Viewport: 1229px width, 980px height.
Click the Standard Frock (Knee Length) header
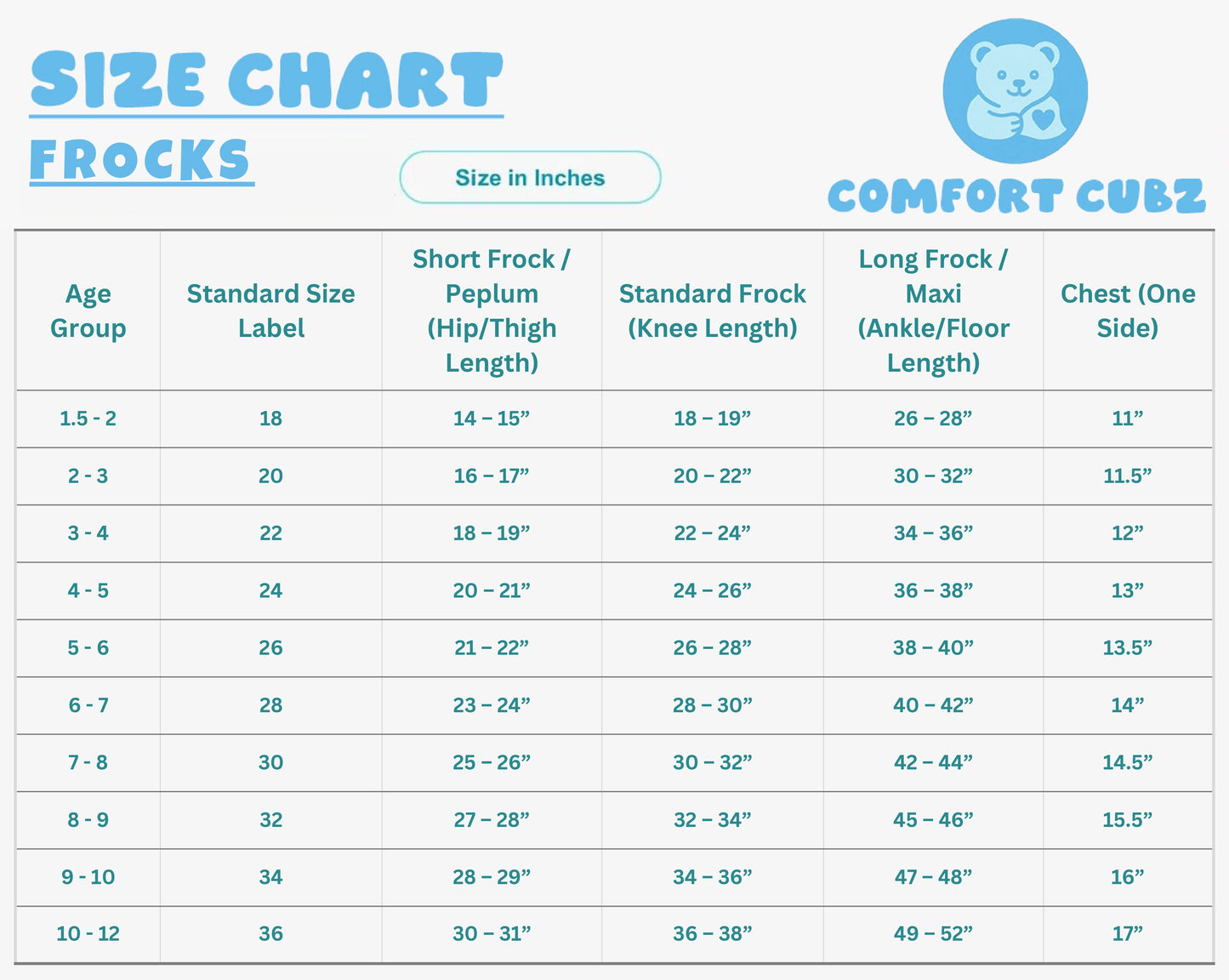point(713,311)
